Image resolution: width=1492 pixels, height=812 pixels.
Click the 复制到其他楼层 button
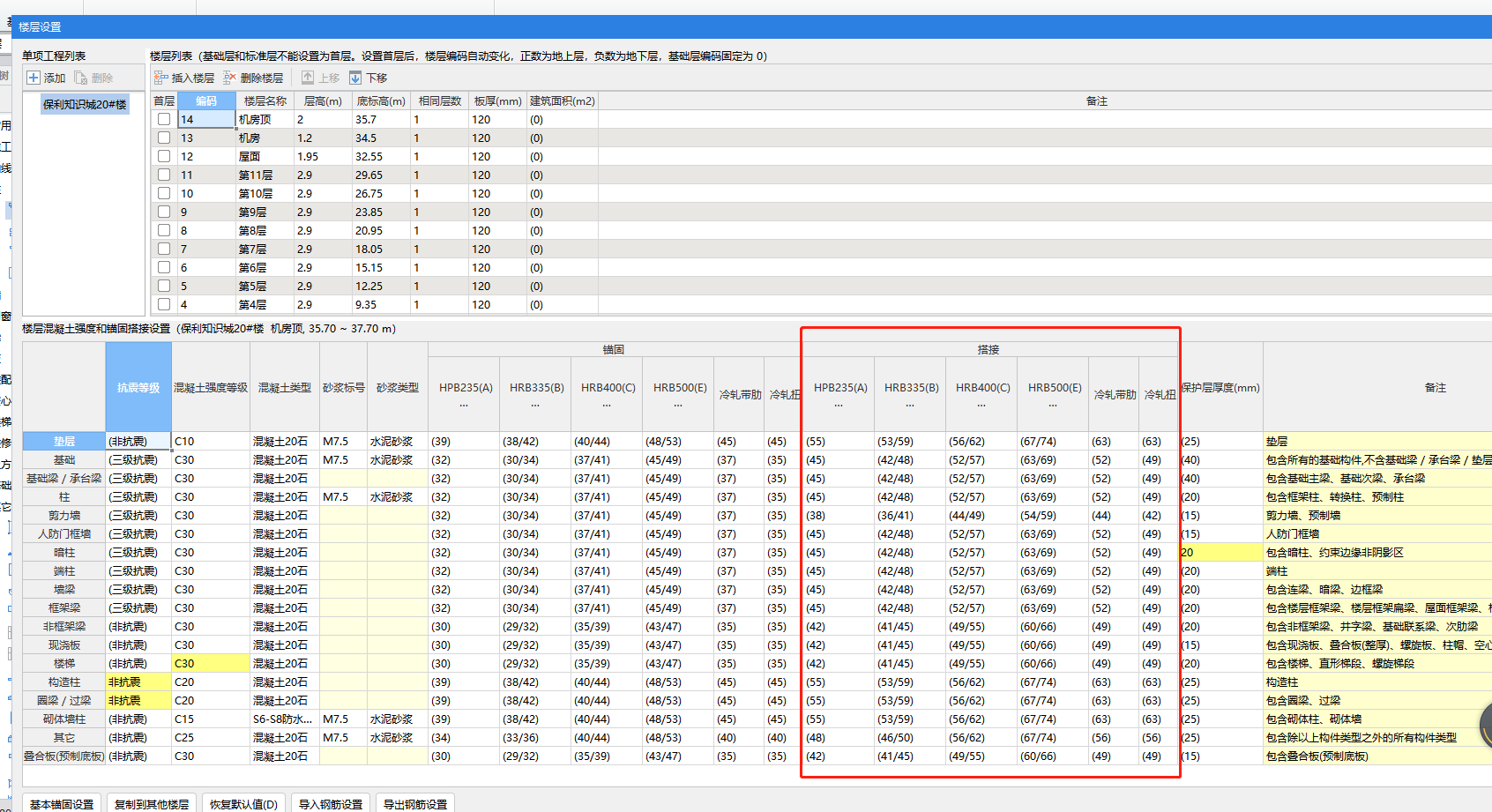point(152,803)
